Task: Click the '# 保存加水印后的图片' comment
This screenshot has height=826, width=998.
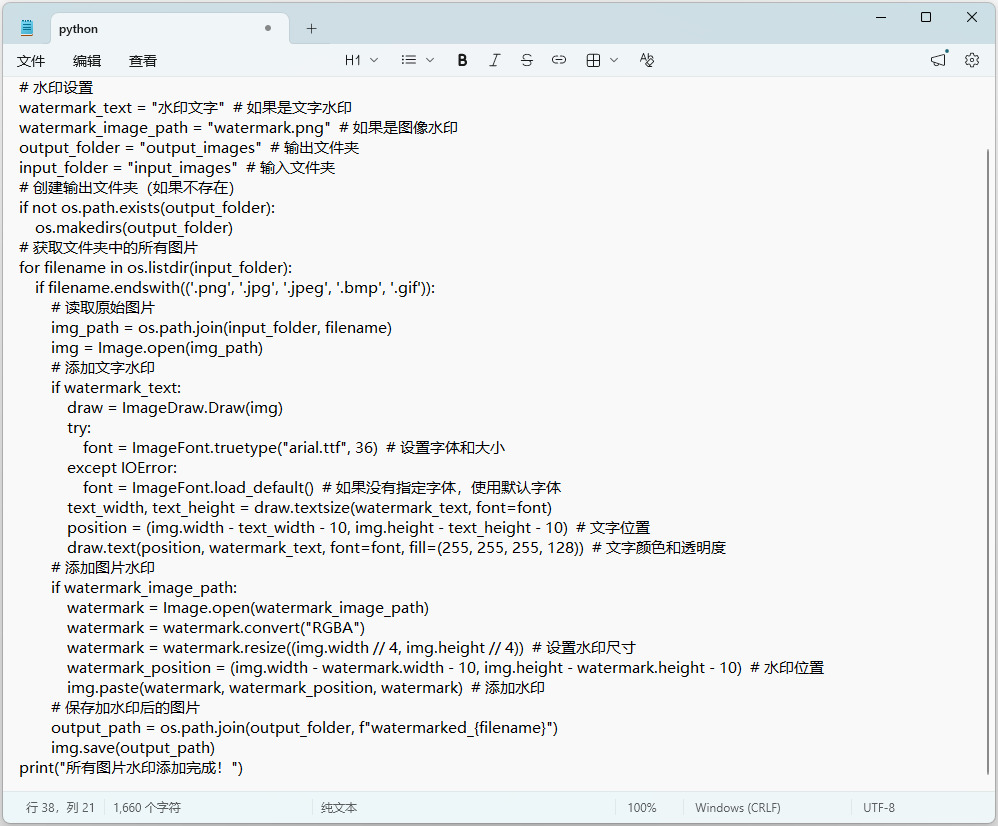Action: [x=125, y=708]
